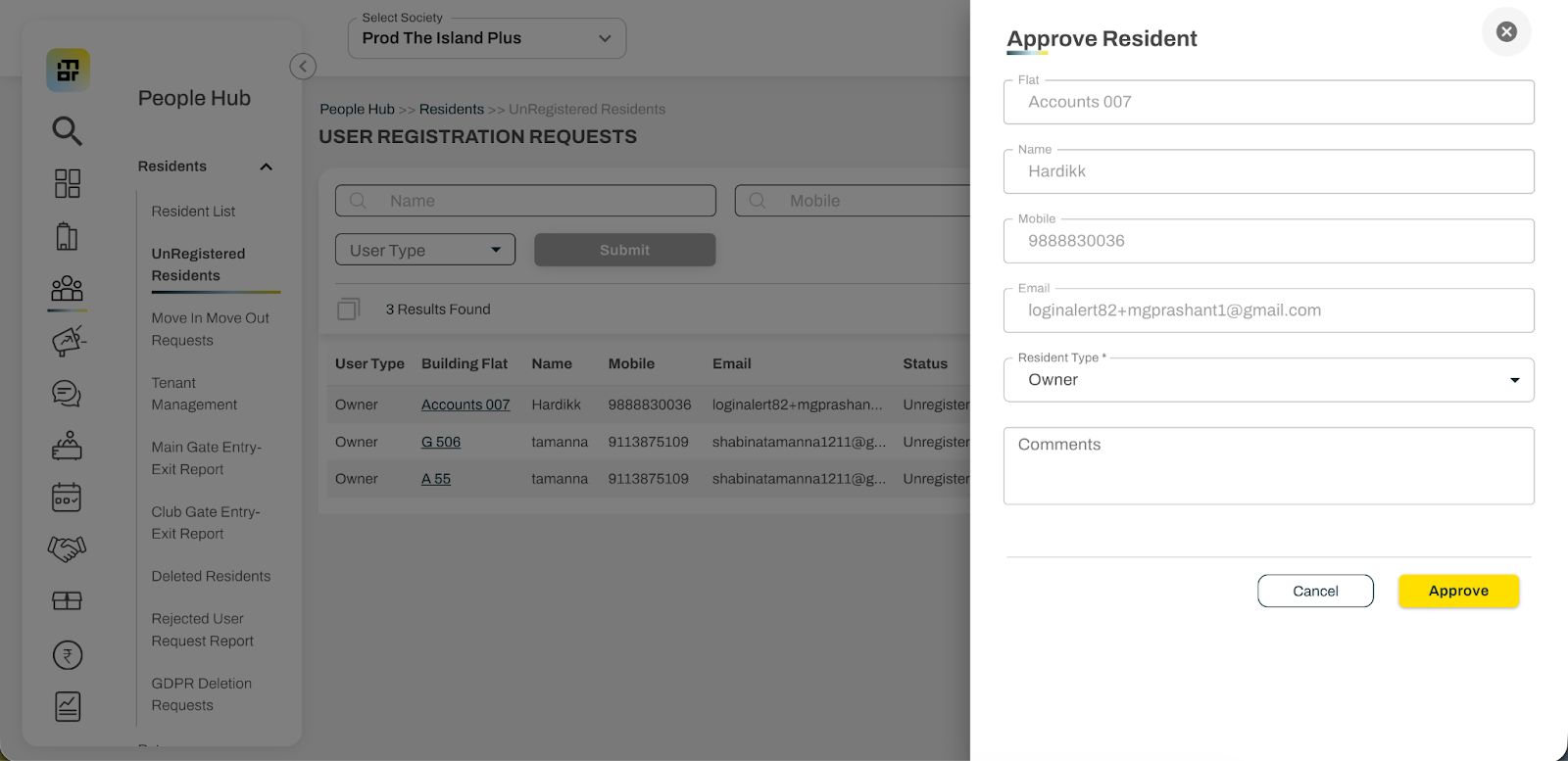The height and width of the screenshot is (761, 1568).
Task: Open Move In Move Out Requests
Action: pyautogui.click(x=210, y=329)
